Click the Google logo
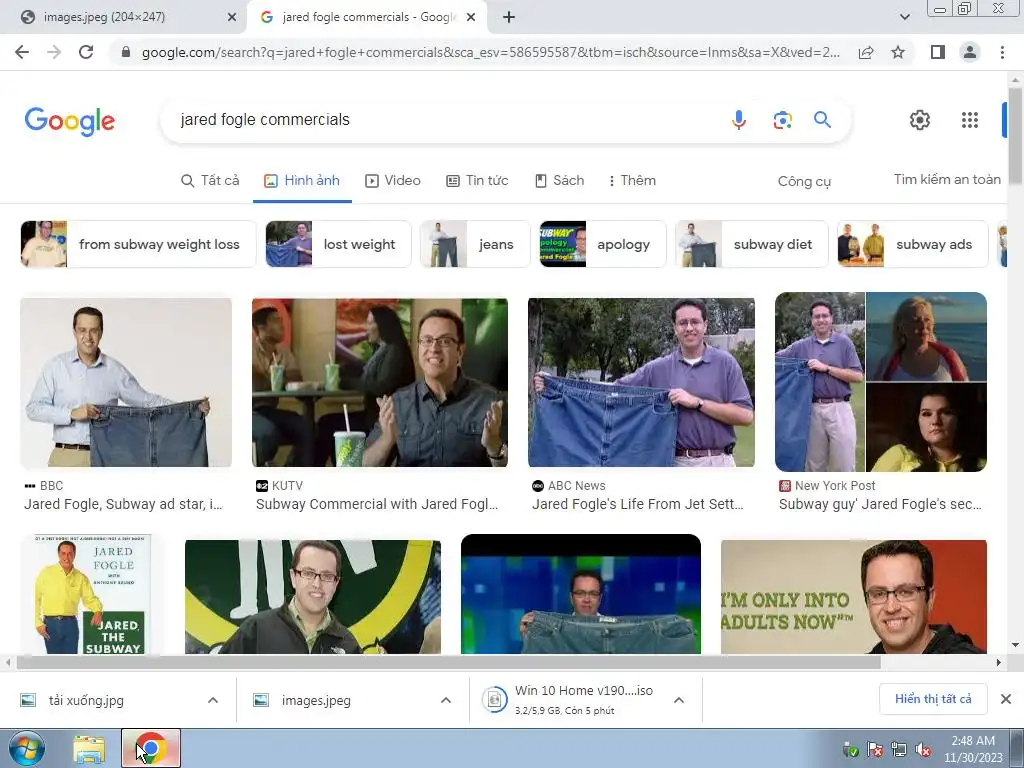1024x768 pixels. [x=70, y=121]
